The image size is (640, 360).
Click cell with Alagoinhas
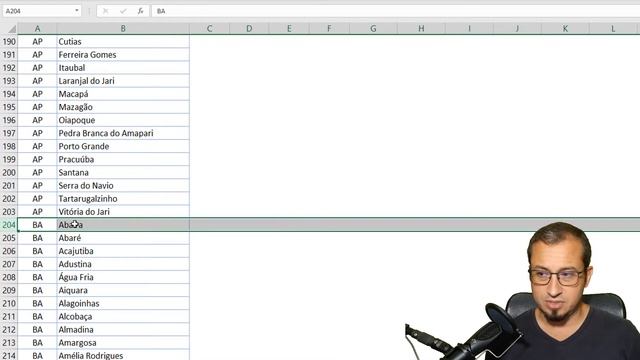pyautogui.click(x=123, y=303)
